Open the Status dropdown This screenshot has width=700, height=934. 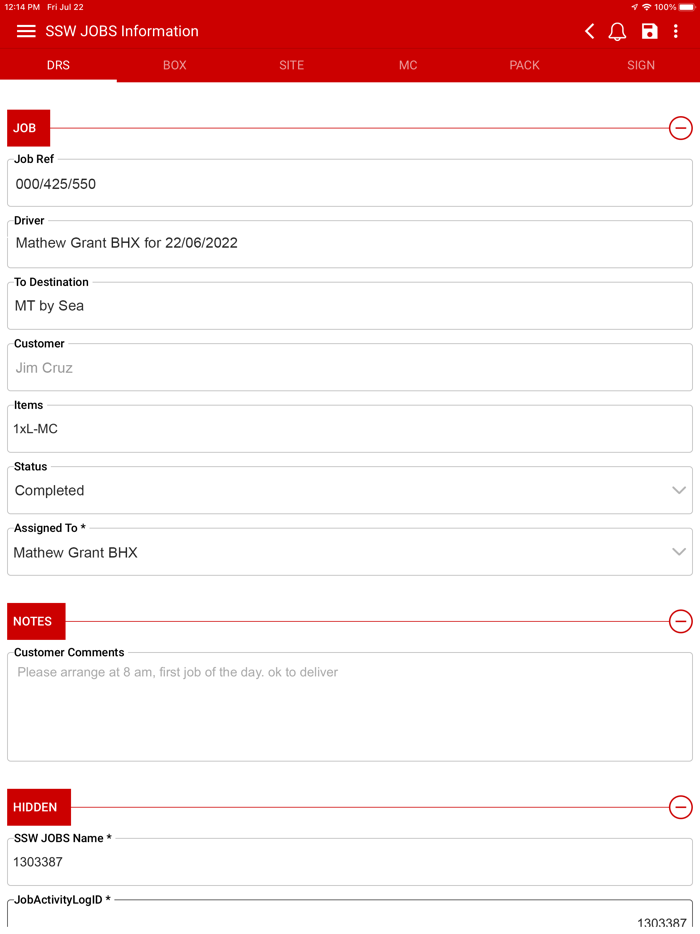350,490
